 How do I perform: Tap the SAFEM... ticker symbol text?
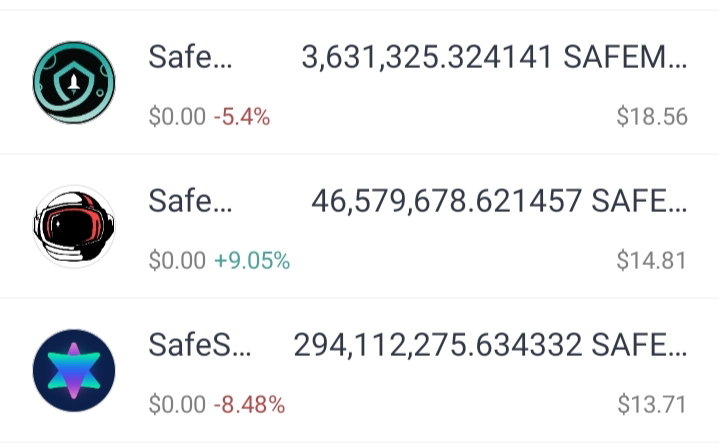(x=625, y=57)
